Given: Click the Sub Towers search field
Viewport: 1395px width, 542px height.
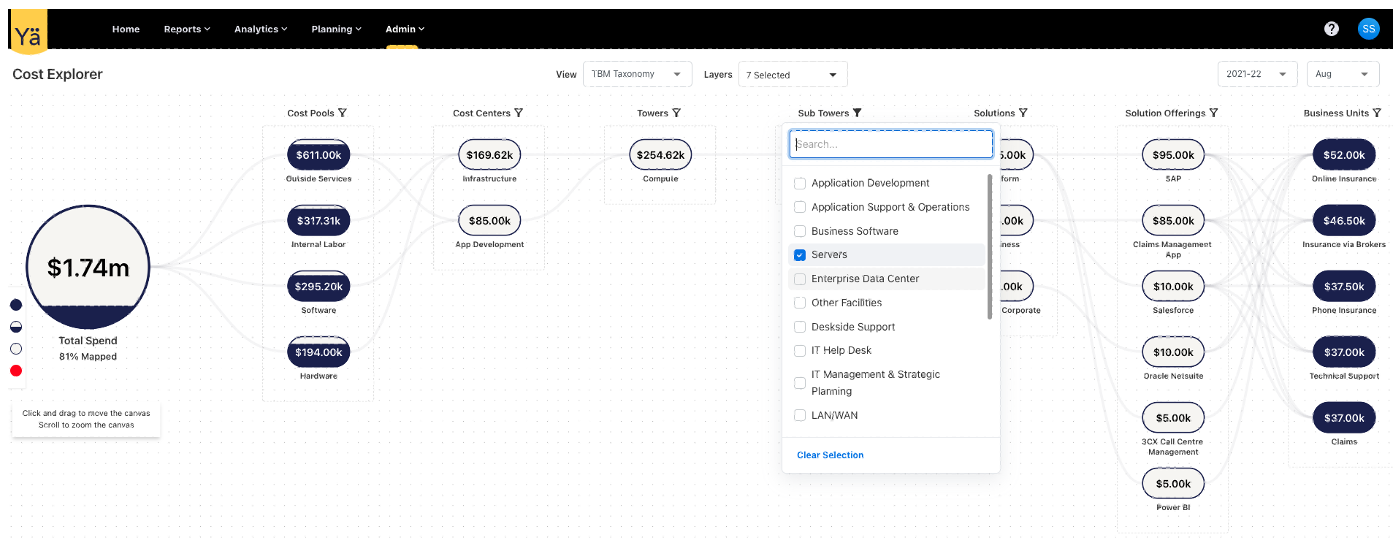Looking at the screenshot, I should point(891,144).
